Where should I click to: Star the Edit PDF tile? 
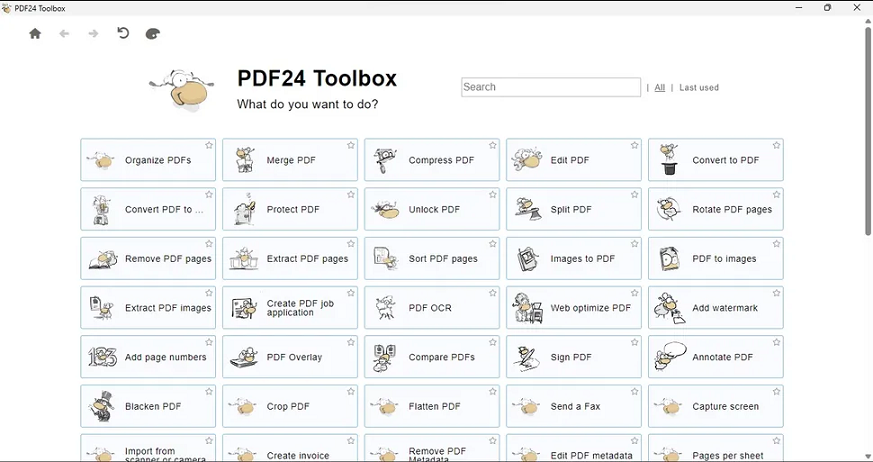pyautogui.click(x=635, y=145)
